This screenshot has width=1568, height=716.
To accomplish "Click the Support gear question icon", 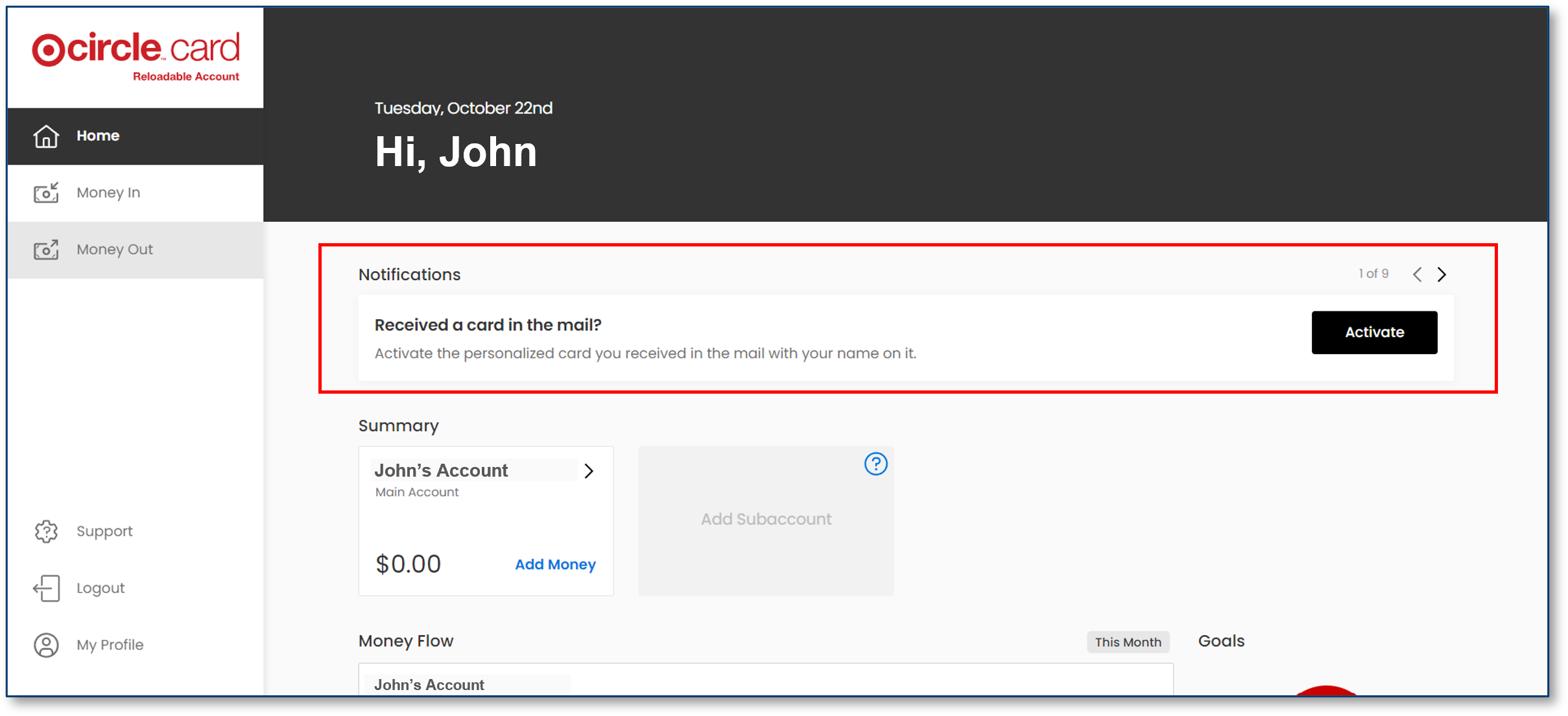I will point(46,531).
